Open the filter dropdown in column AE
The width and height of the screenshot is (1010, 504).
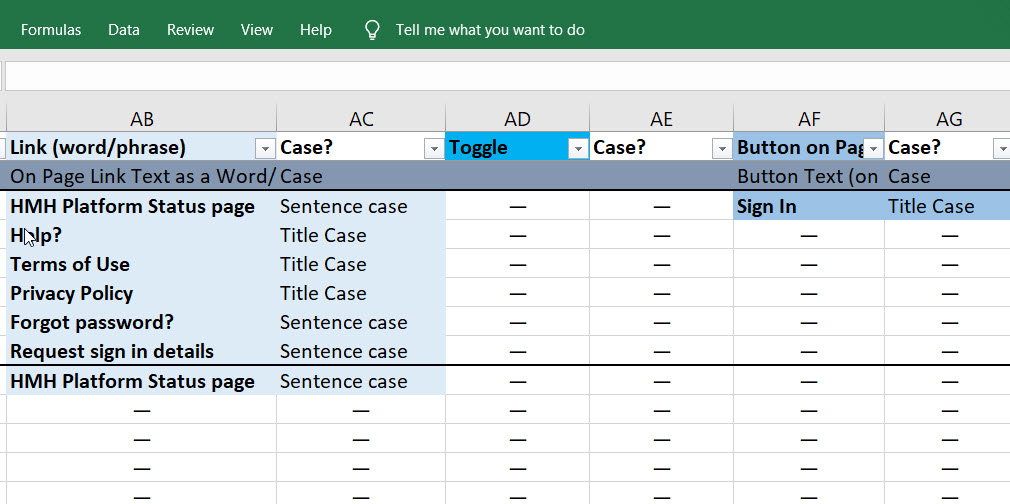pos(722,148)
